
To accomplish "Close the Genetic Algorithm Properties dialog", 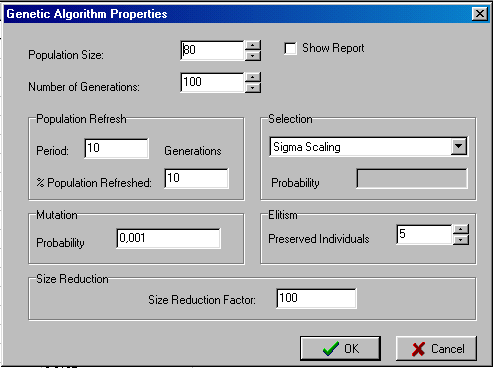I will coord(480,14).
